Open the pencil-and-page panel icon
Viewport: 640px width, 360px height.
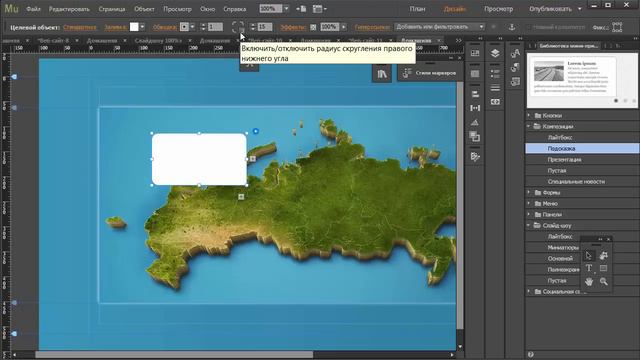(475, 156)
